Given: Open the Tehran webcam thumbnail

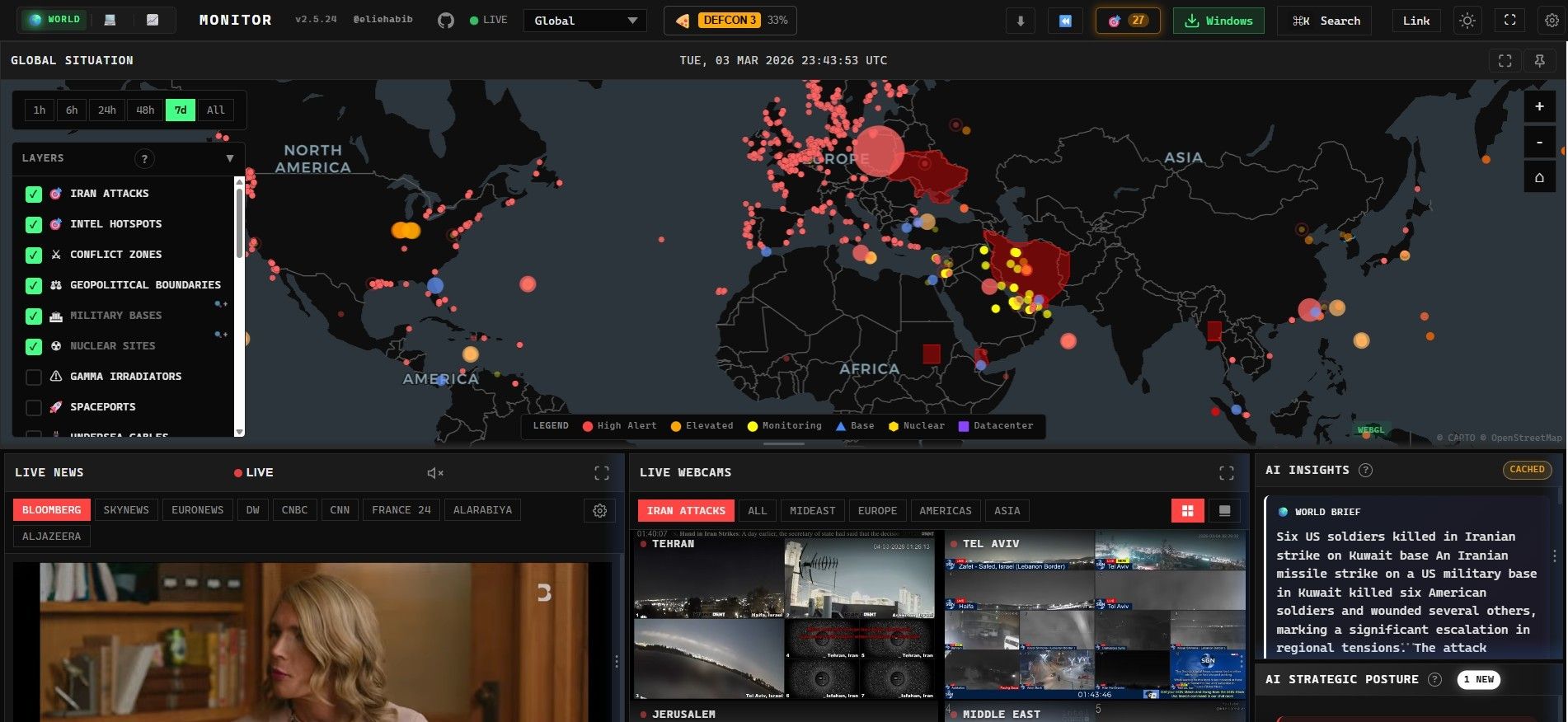Looking at the screenshot, I should click(785, 616).
